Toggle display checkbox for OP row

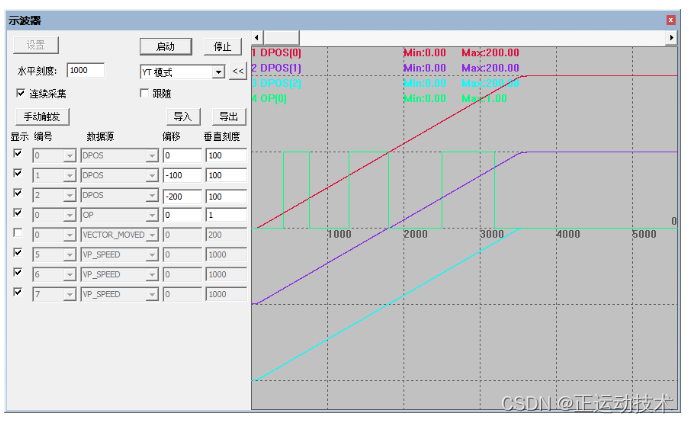18,213
